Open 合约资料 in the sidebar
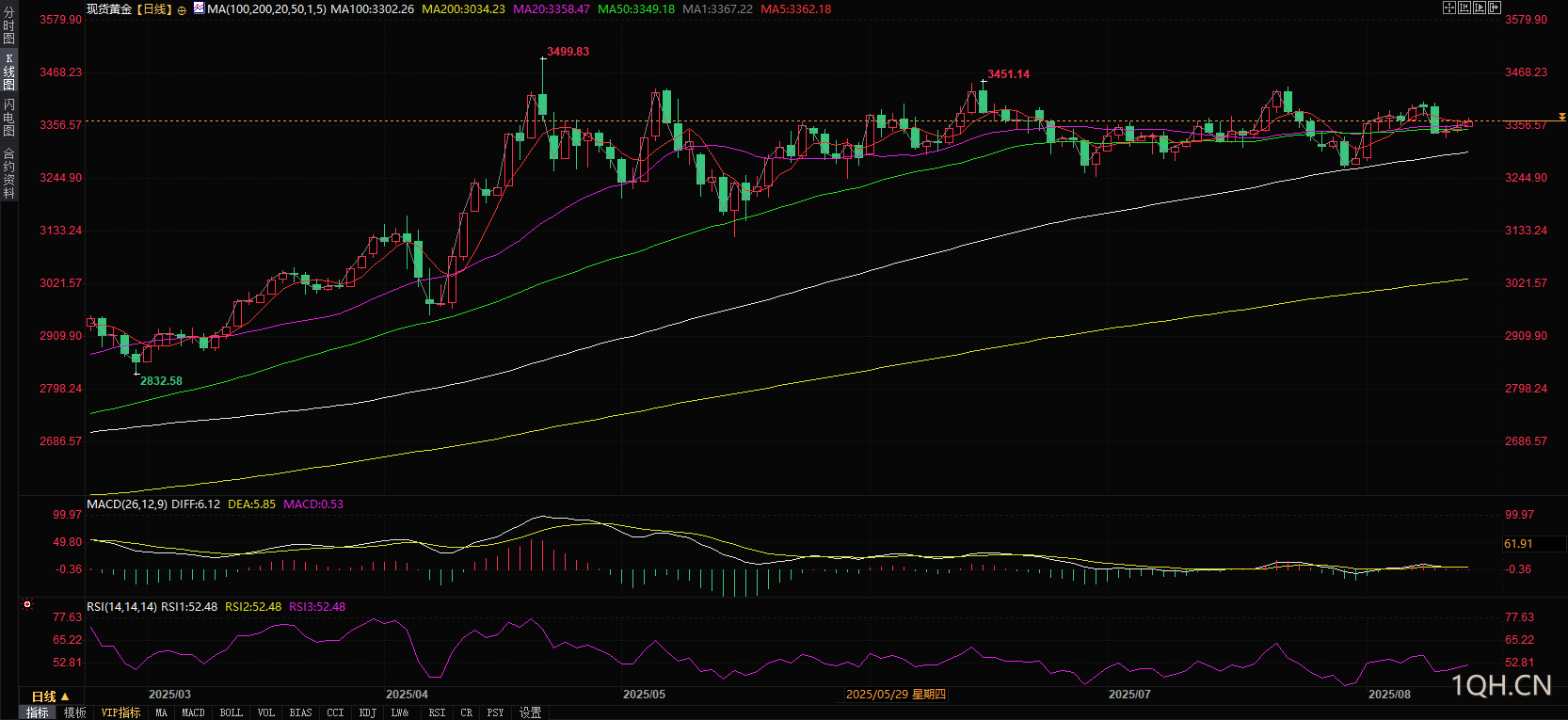The image size is (1568, 720). 8,173
